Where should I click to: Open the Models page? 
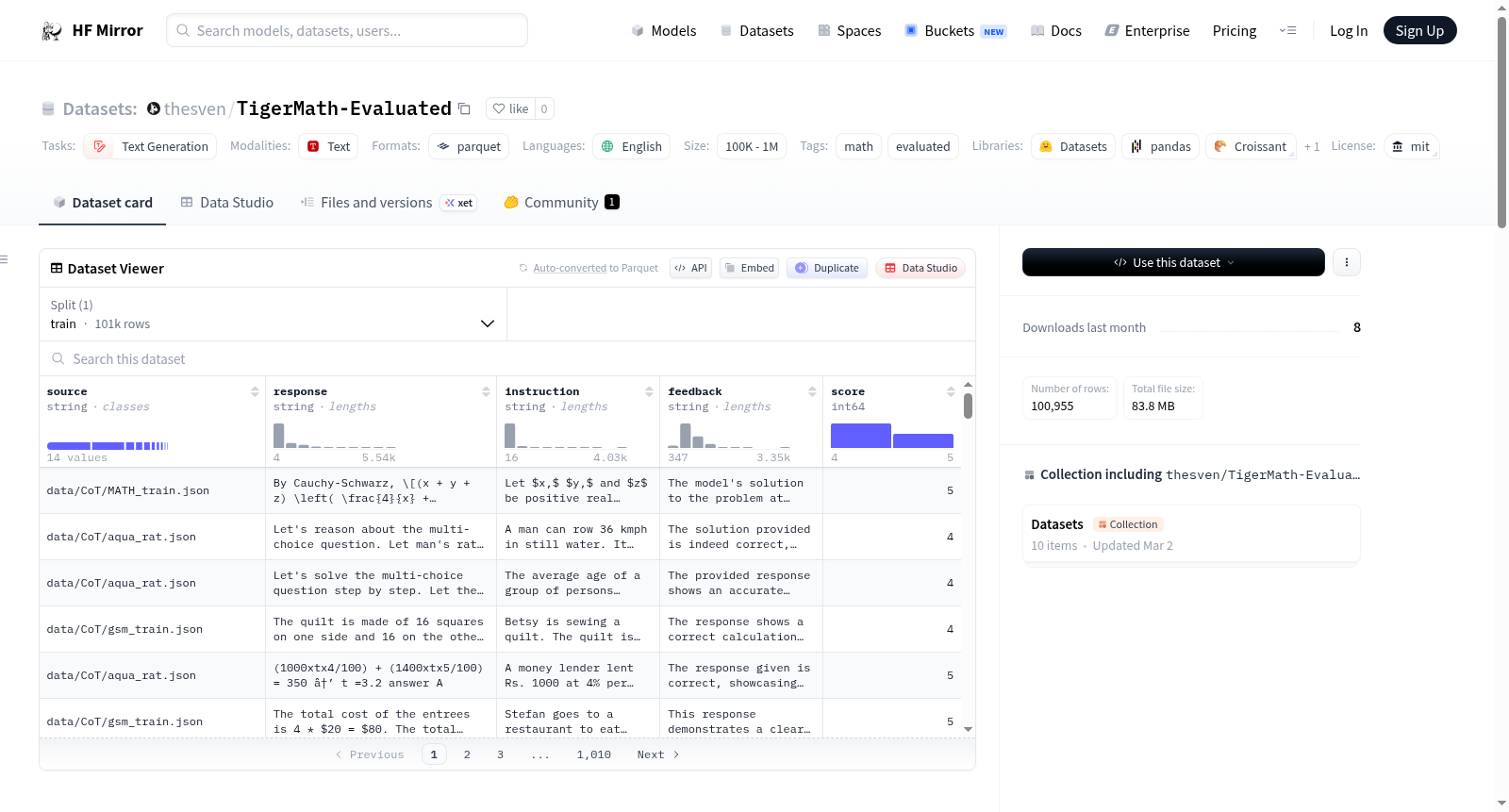[x=664, y=30]
